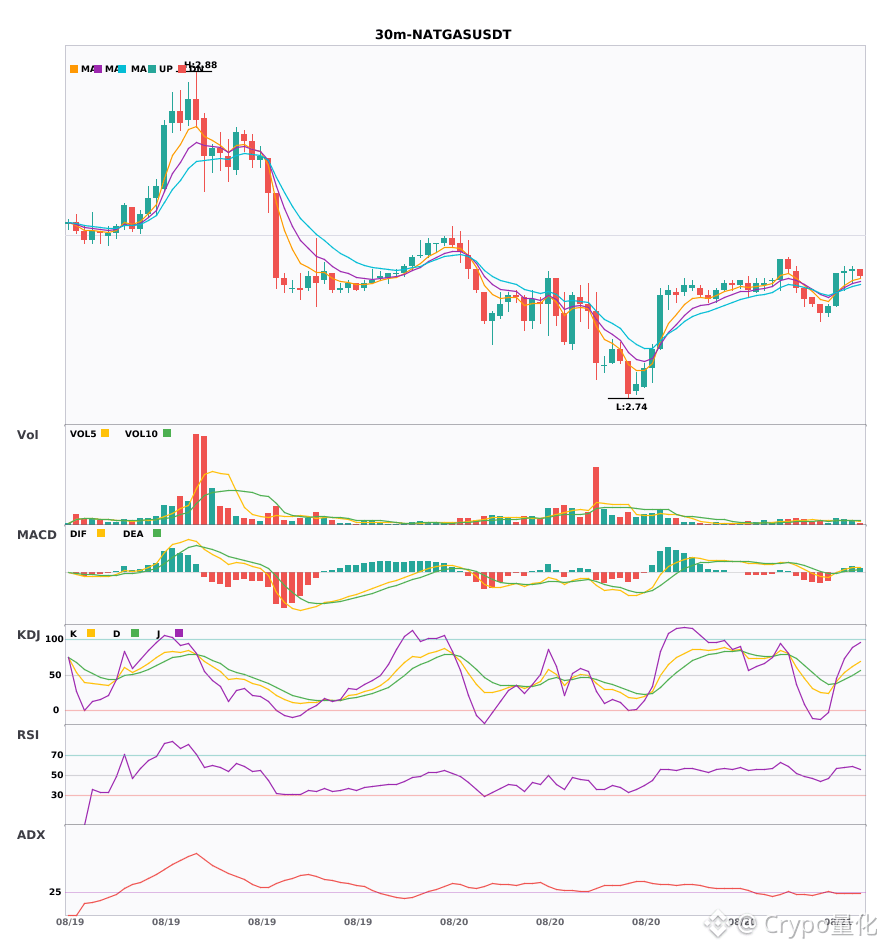The width and height of the screenshot is (885, 950).
Task: Click the VOL5 legend text
Action: [x=83, y=434]
